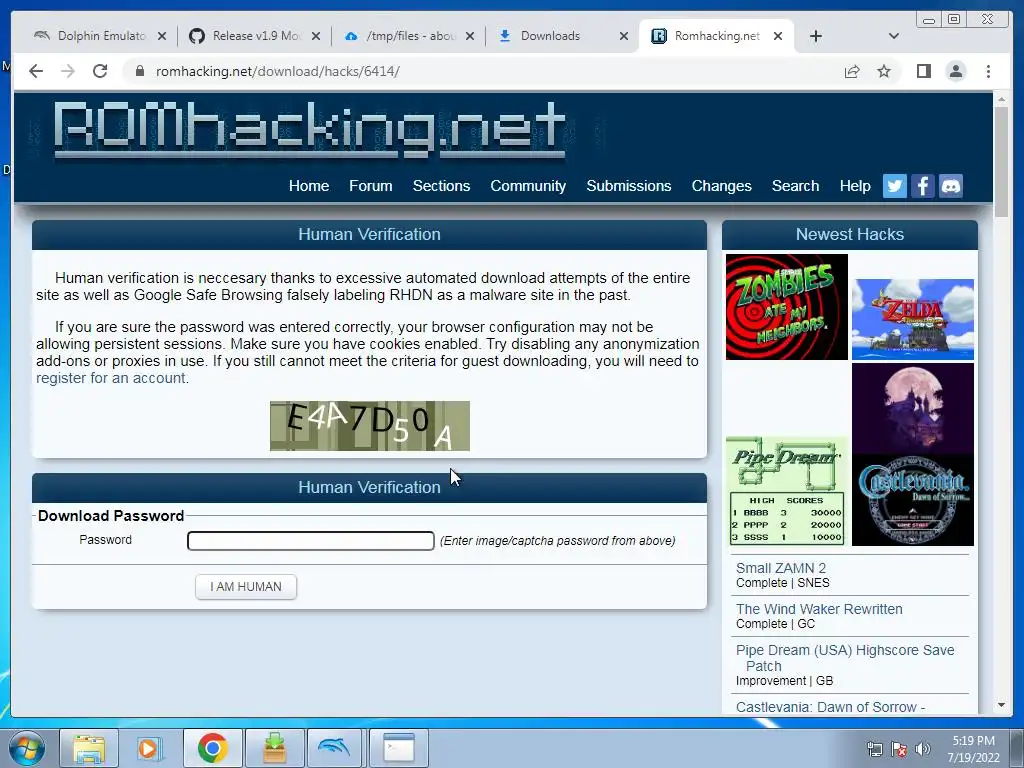
Task: Open the Chrome profile avatar
Action: click(956, 71)
